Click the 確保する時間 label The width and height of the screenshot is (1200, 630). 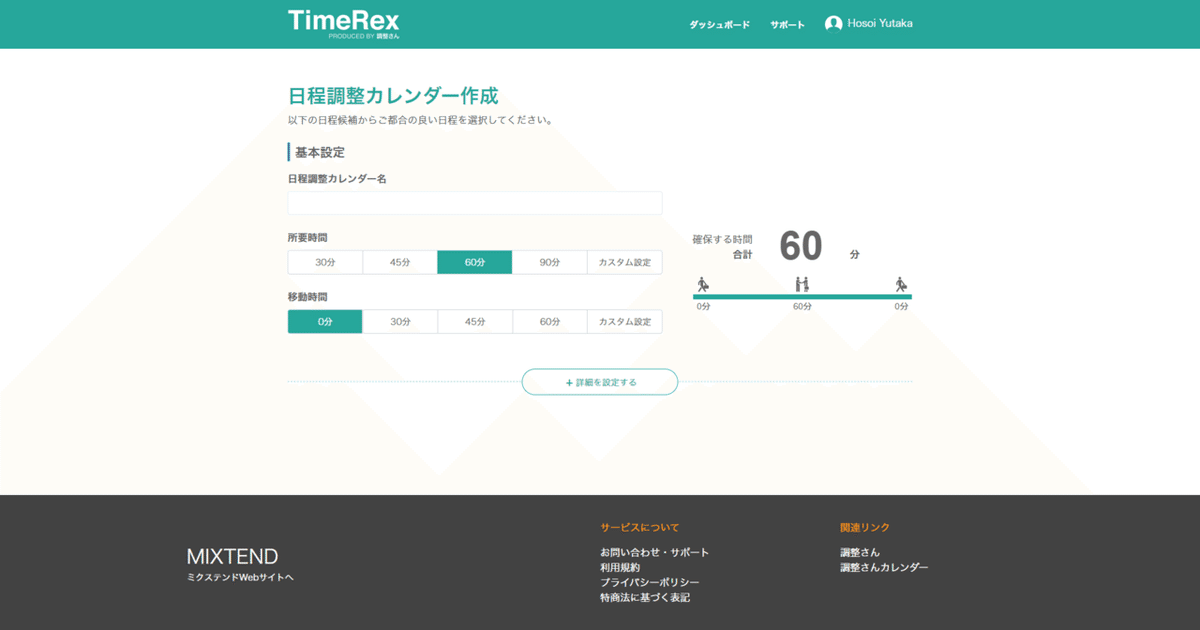coord(722,240)
